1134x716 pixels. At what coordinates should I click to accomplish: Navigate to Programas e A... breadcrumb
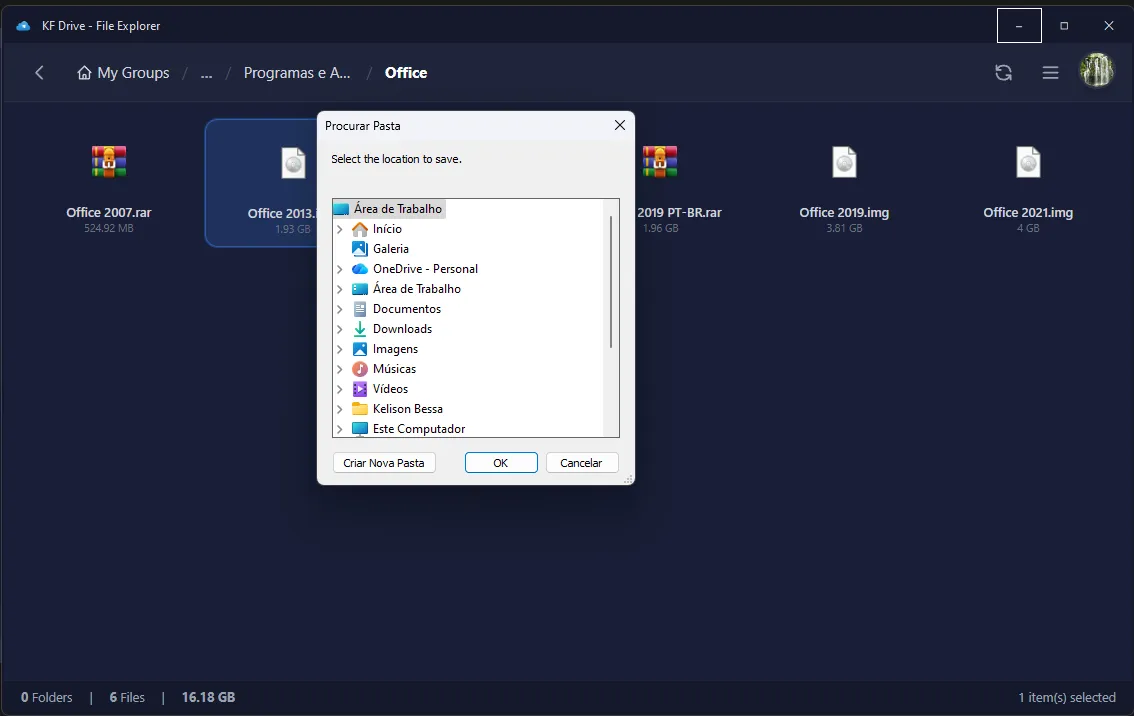297,73
